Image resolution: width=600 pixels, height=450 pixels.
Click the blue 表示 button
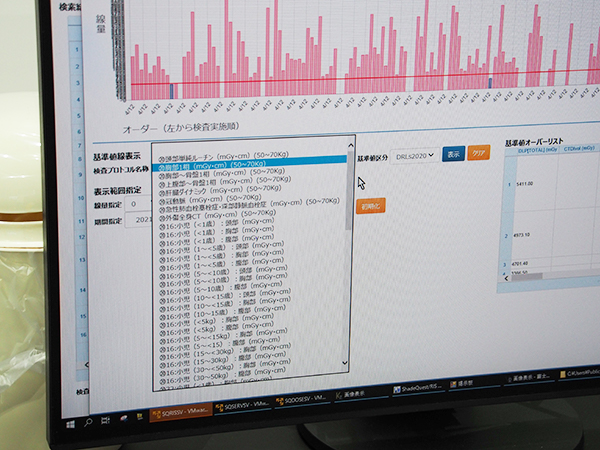(x=453, y=154)
